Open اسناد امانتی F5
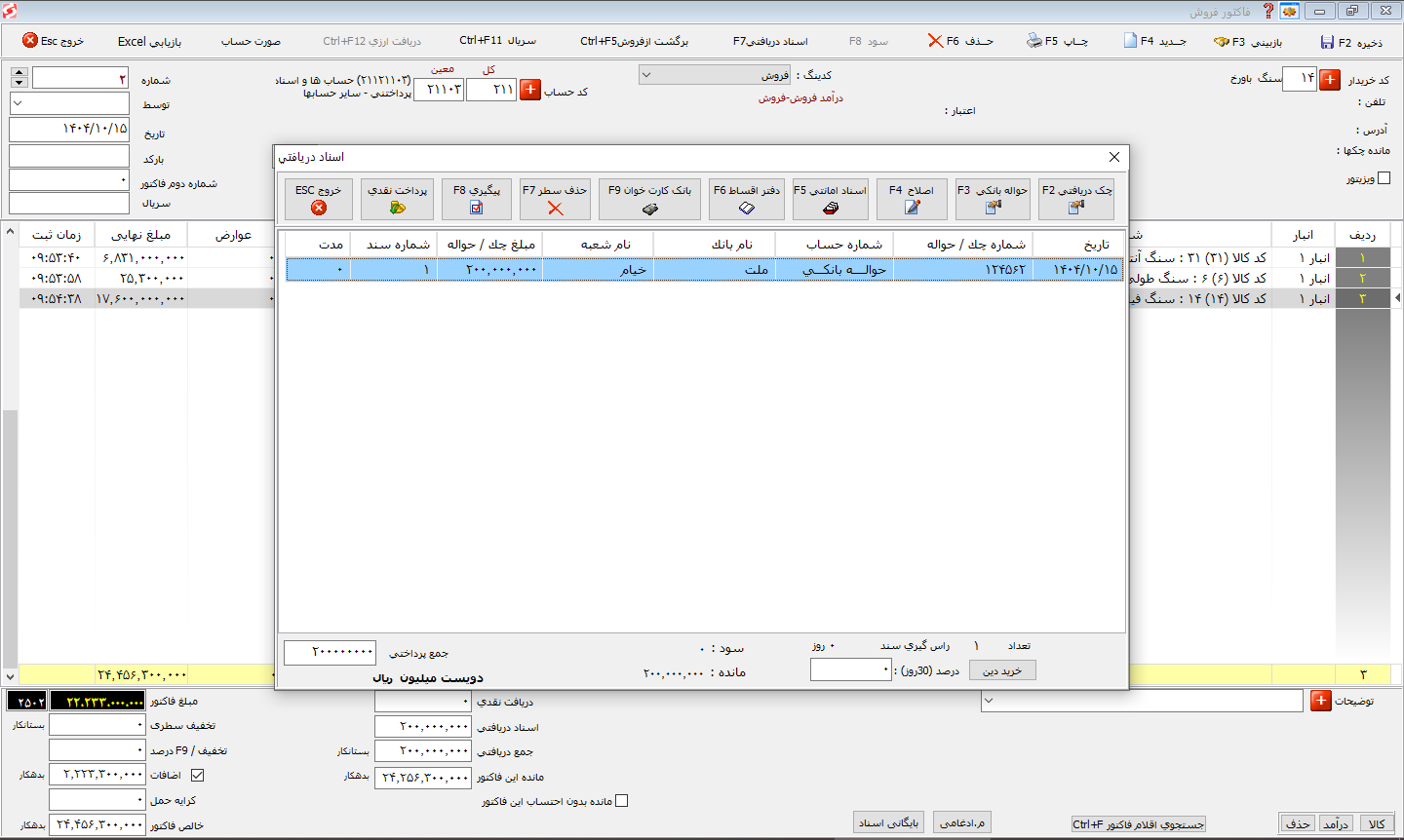 pos(830,199)
